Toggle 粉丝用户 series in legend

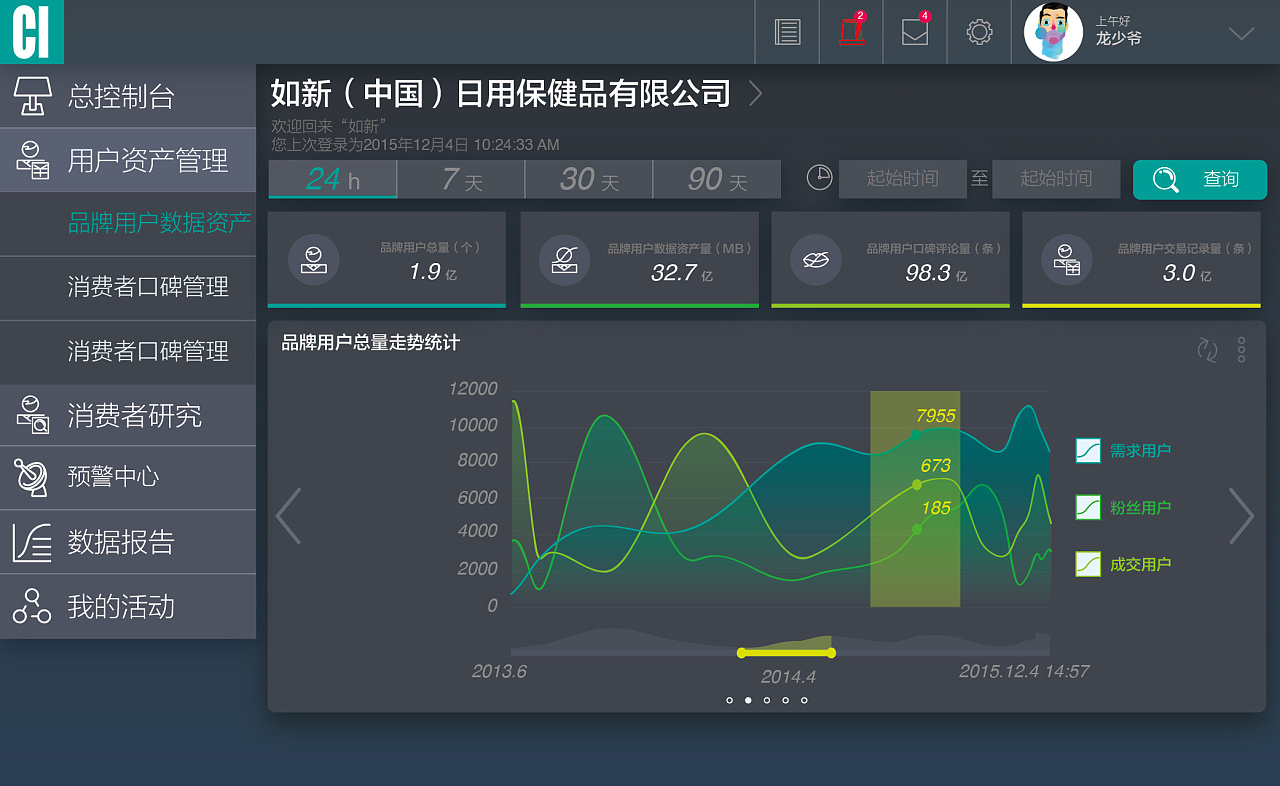(1123, 507)
